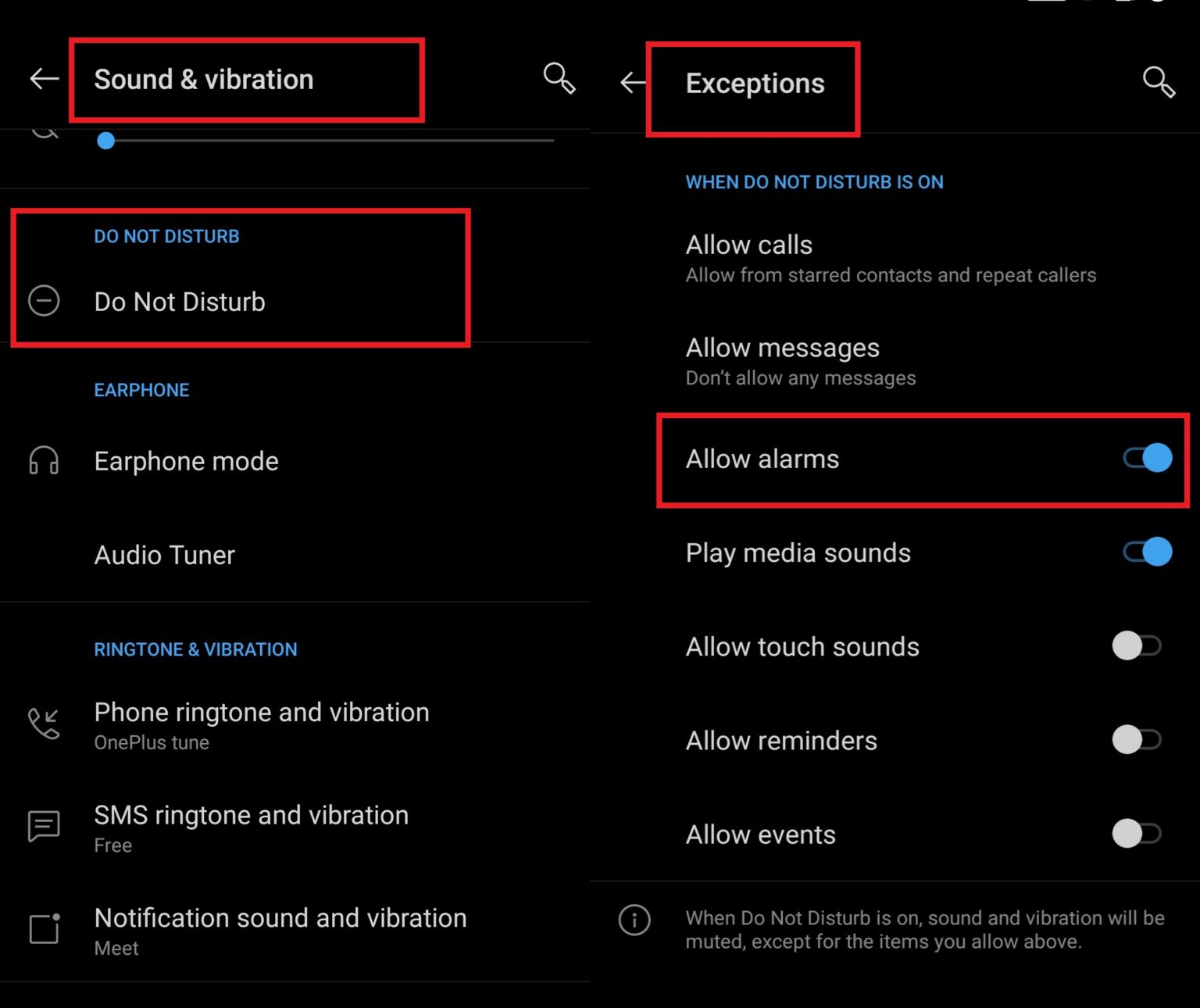Image resolution: width=1200 pixels, height=1008 pixels.
Task: Go back from Sound & vibration screen
Action: 45,78
